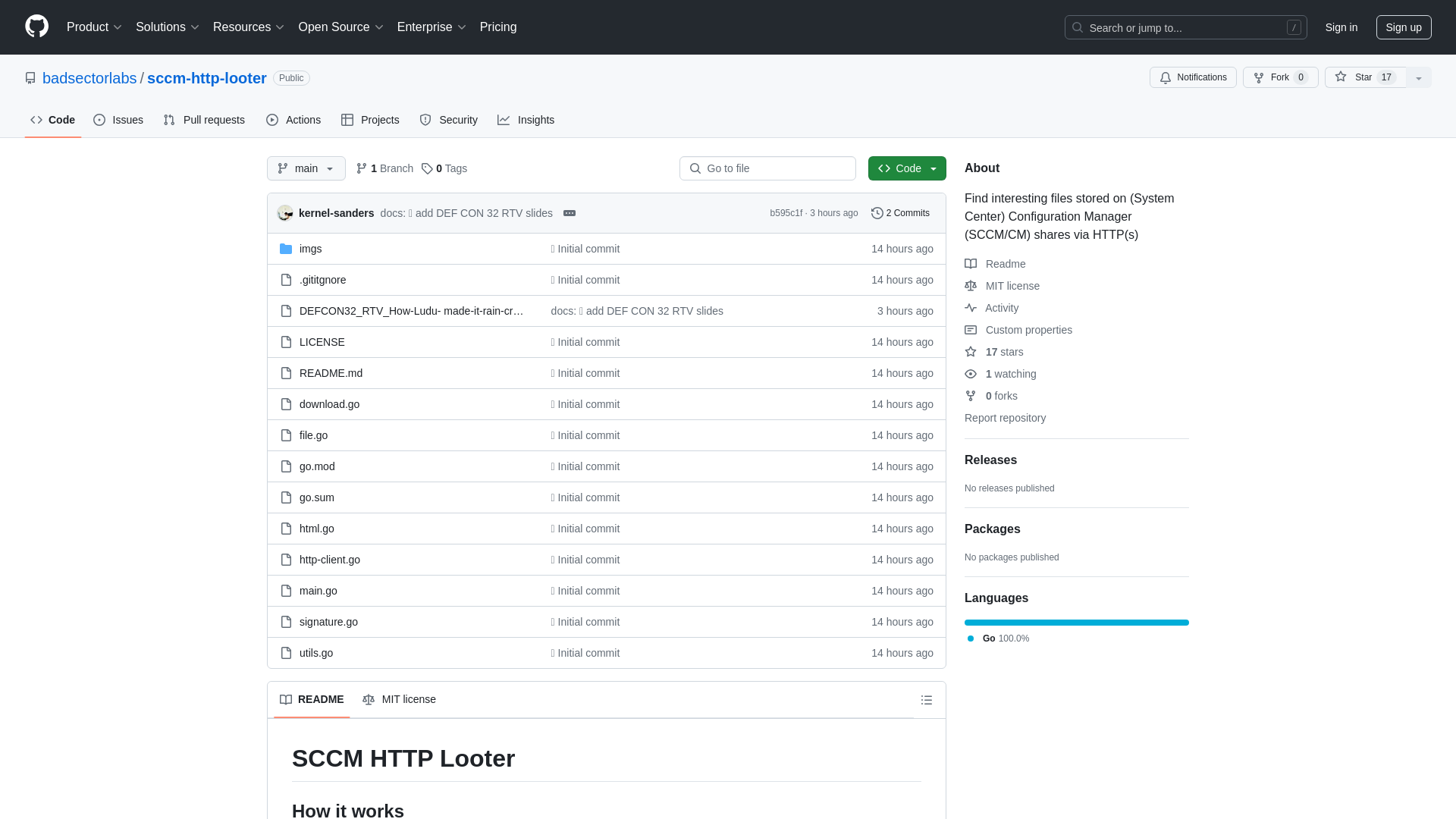Click Report repository link
This screenshot has height=819, width=1456.
[x=1005, y=418]
